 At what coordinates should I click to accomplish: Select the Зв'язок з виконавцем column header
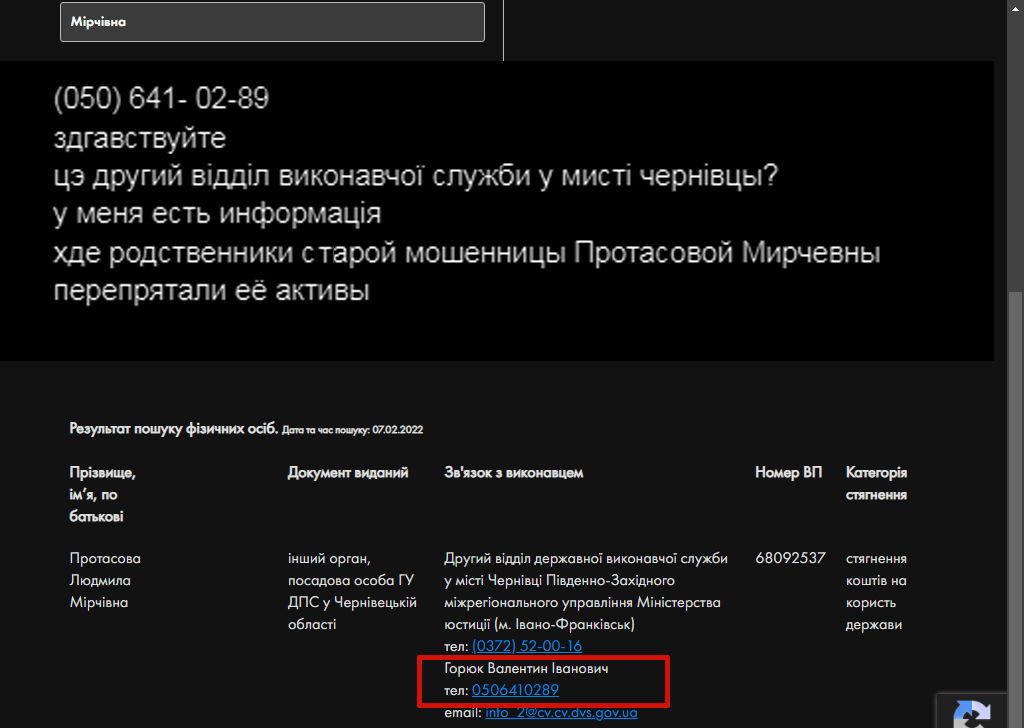(513, 473)
